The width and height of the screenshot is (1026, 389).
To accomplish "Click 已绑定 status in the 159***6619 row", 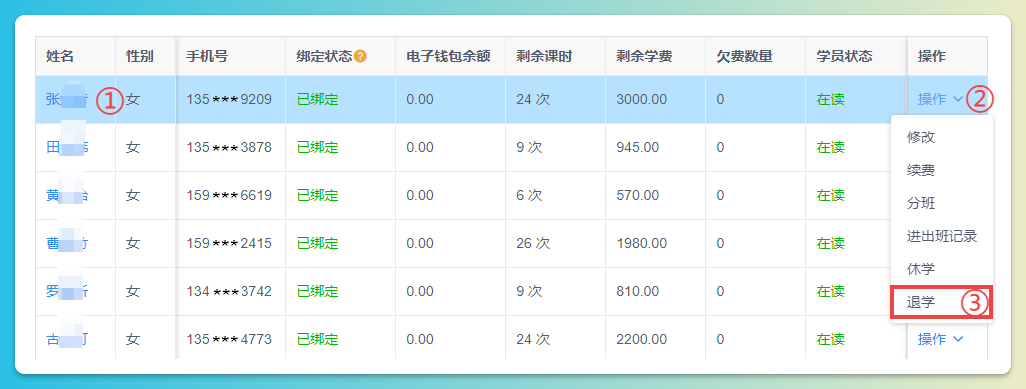I will [x=317, y=195].
